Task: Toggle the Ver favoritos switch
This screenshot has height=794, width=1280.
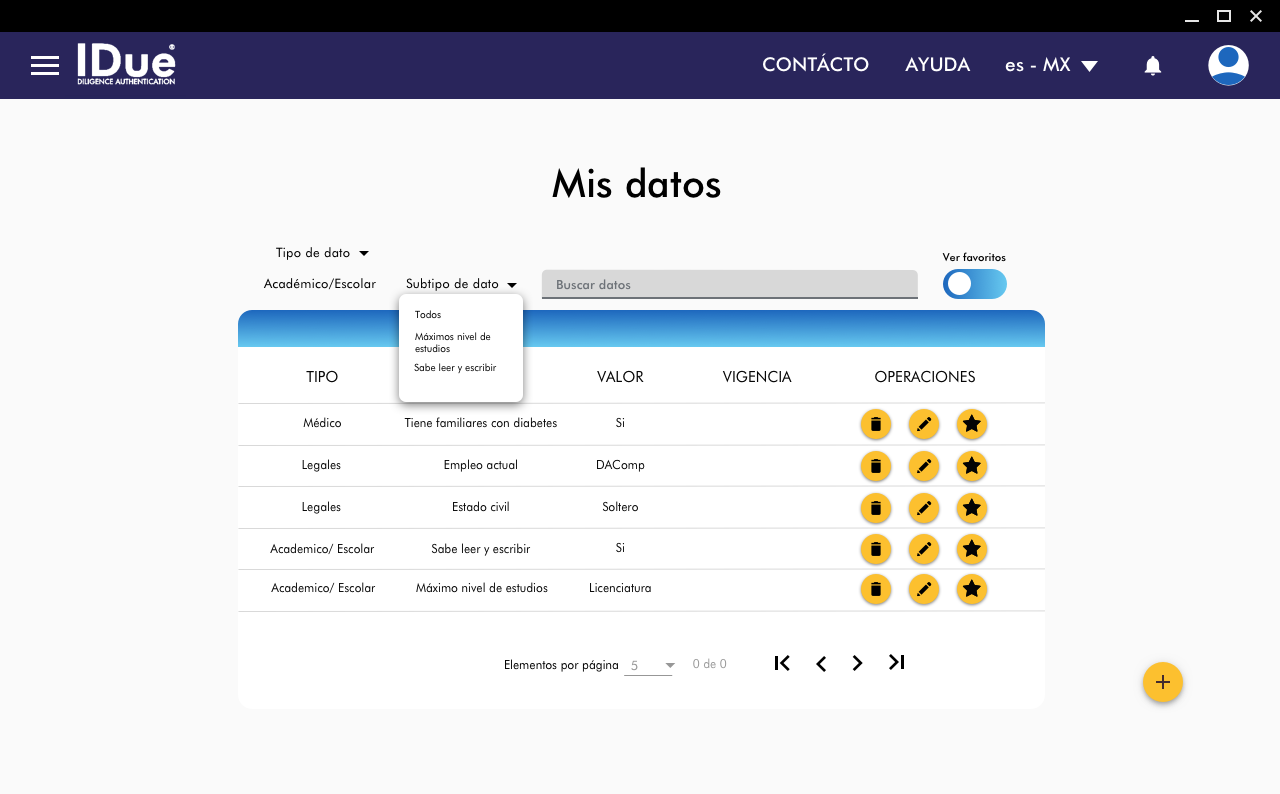Action: point(974,284)
